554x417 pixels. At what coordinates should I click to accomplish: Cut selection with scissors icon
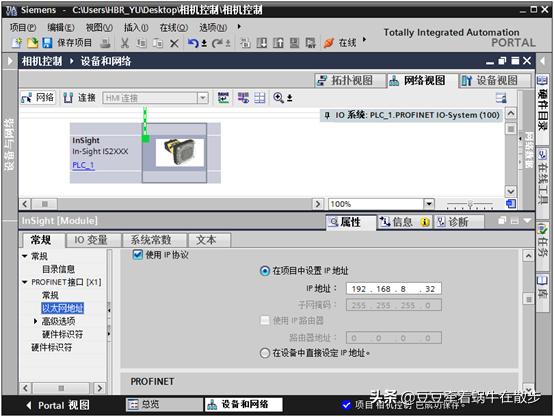click(x=124, y=43)
